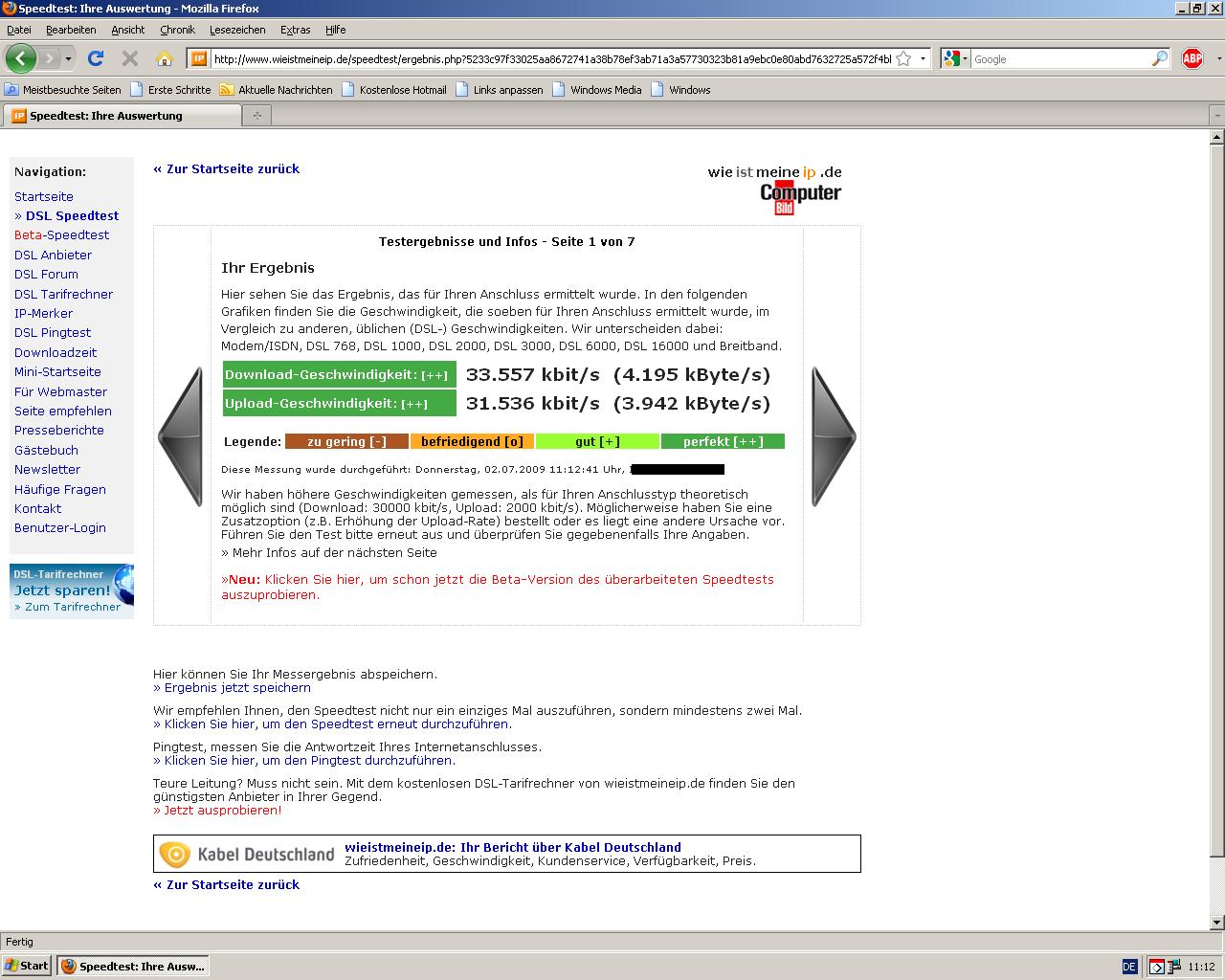Click the green perfekt legend swatch
The width and height of the screenshot is (1225, 980).
coord(723,441)
